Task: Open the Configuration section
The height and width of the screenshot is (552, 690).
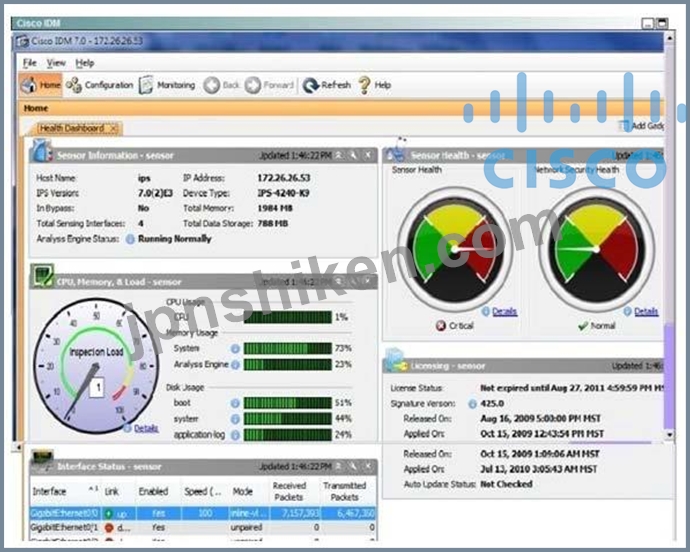Action: click(99, 85)
